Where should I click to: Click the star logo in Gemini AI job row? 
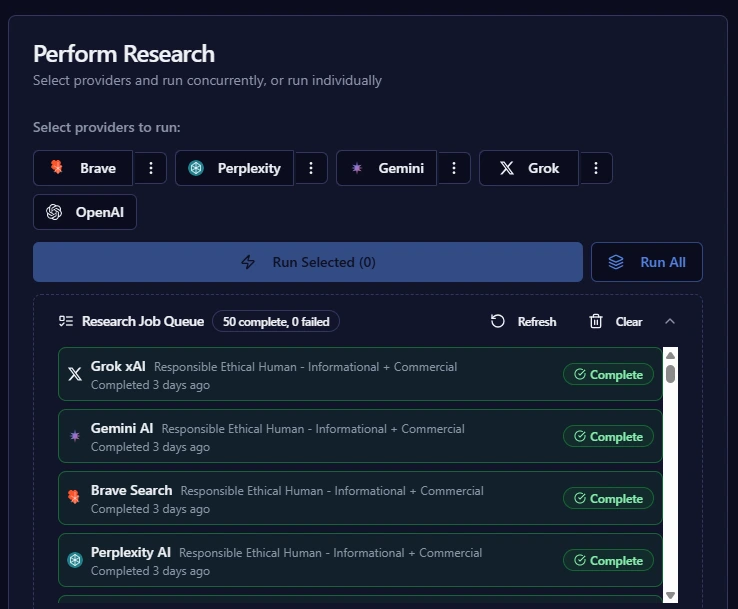75,436
